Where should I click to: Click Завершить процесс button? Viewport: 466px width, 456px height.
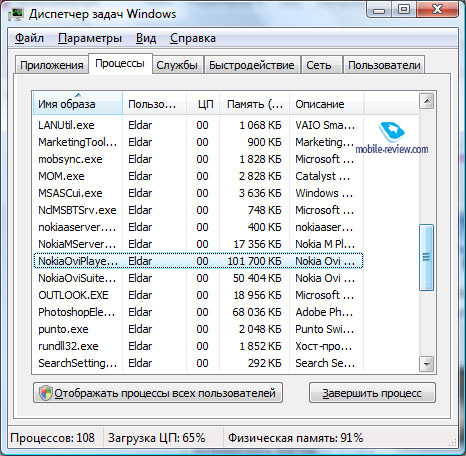click(372, 393)
